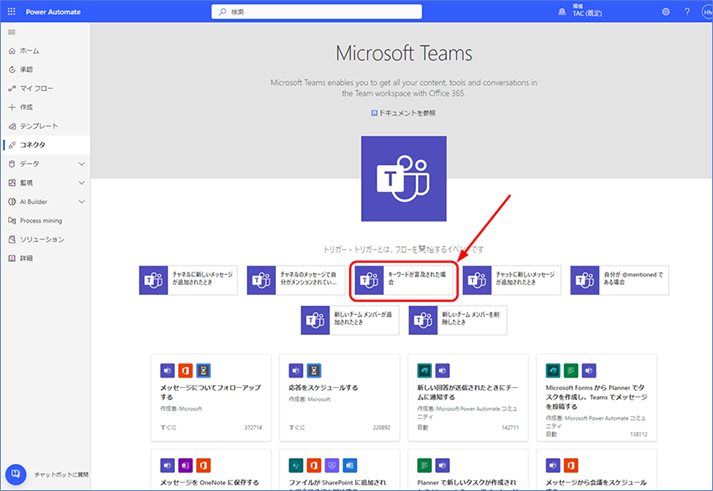Click Planner icon on Microsoft Forms から Planner card
The height and width of the screenshot is (491, 713).
(x=571, y=371)
